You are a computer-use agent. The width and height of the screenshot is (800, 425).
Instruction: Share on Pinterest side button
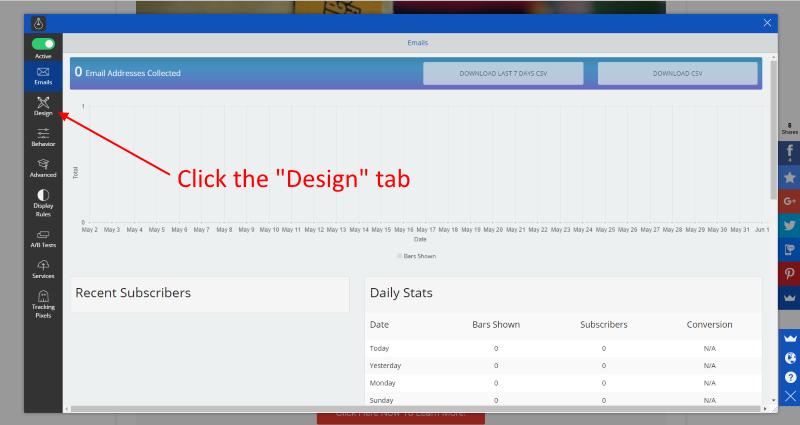click(789, 273)
